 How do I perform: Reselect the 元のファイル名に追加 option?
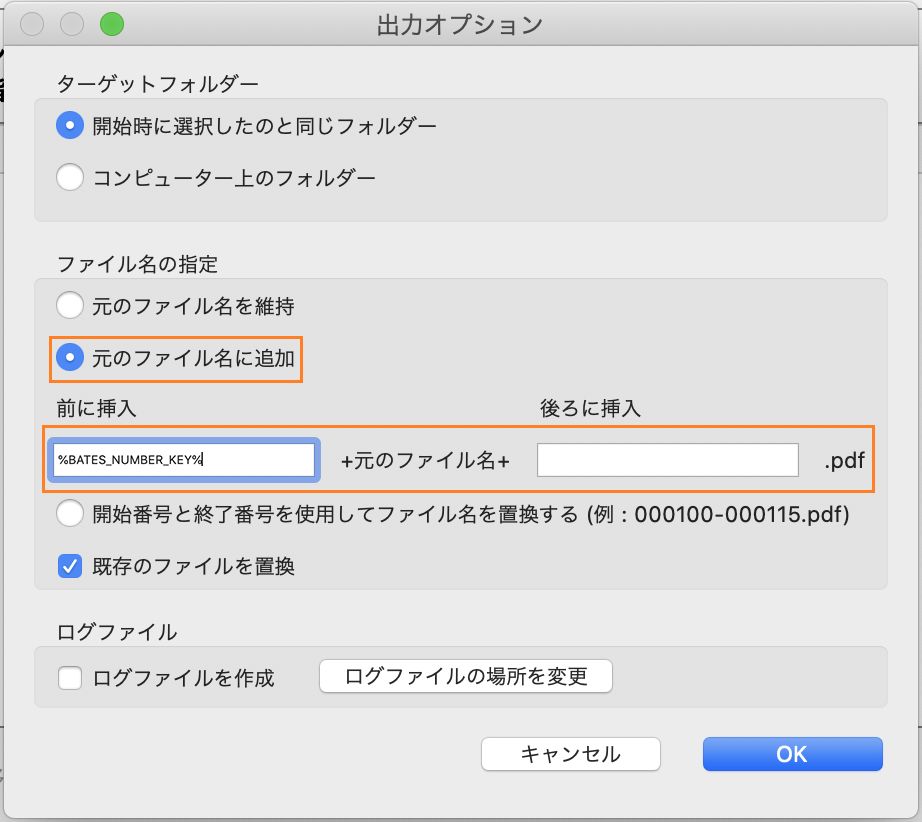coord(70,356)
